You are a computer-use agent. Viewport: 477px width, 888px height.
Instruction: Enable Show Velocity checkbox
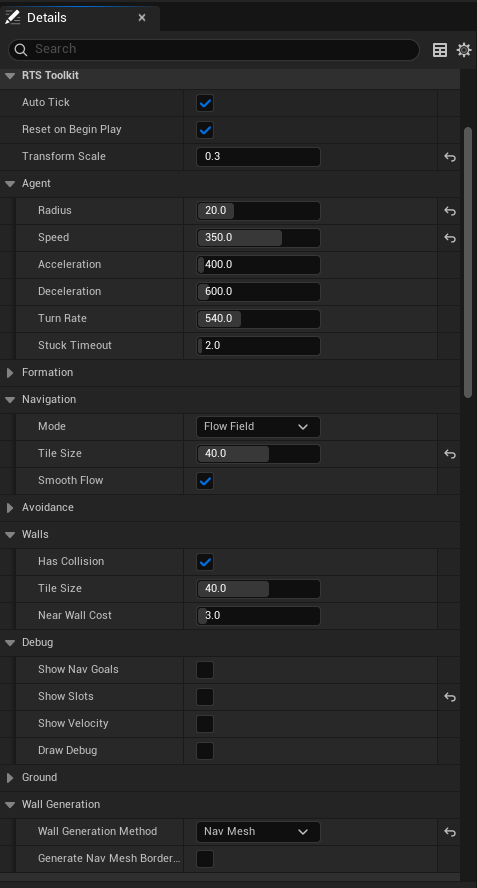(205, 724)
